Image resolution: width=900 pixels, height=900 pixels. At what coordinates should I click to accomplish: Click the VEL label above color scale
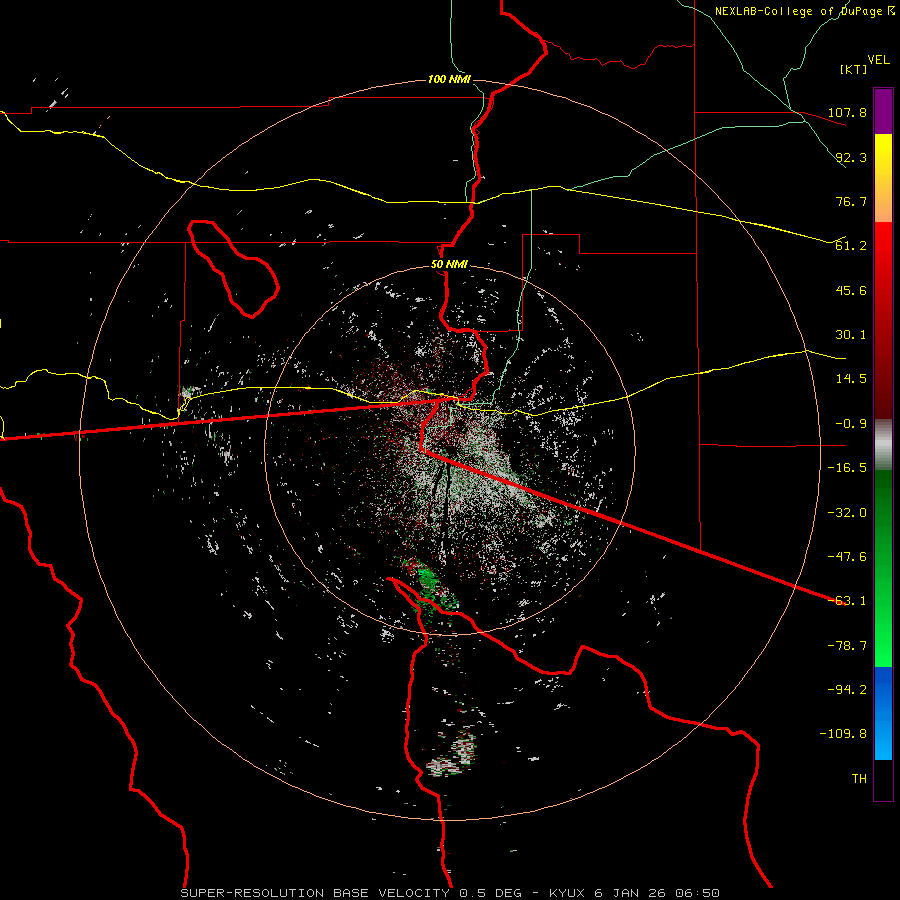point(878,59)
